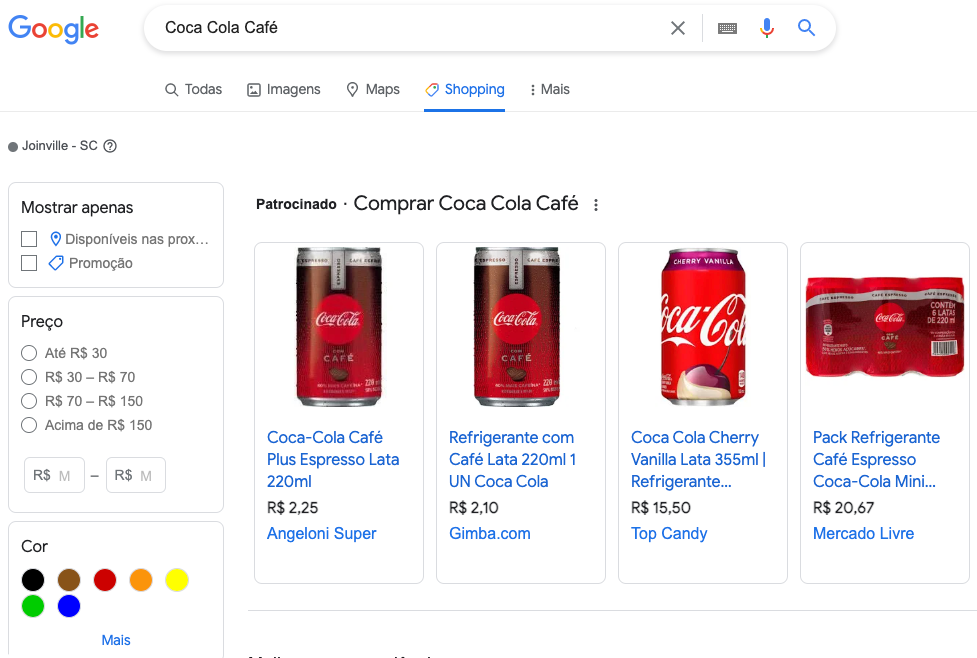Filter by red color swatch

(105, 579)
